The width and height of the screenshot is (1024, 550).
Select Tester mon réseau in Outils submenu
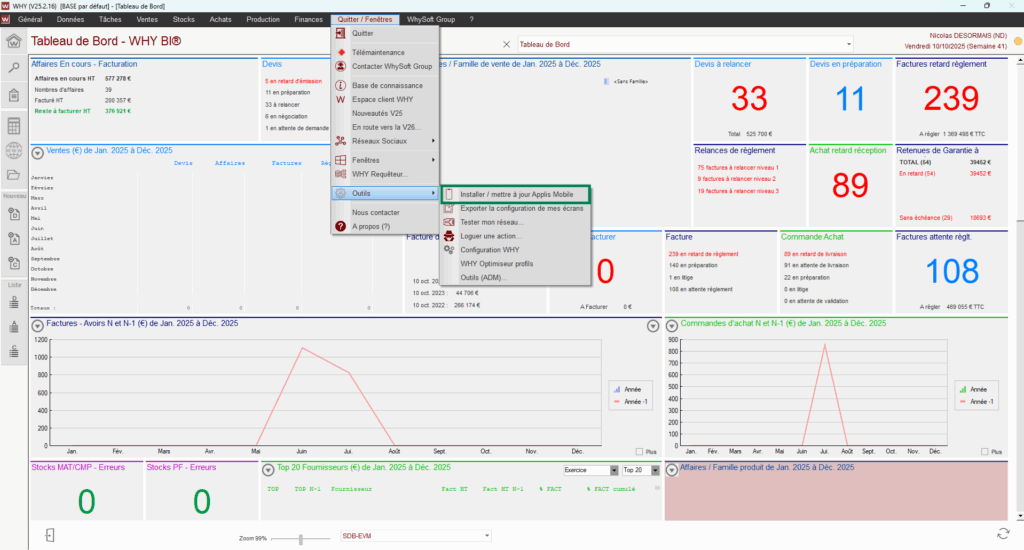pyautogui.click(x=491, y=221)
